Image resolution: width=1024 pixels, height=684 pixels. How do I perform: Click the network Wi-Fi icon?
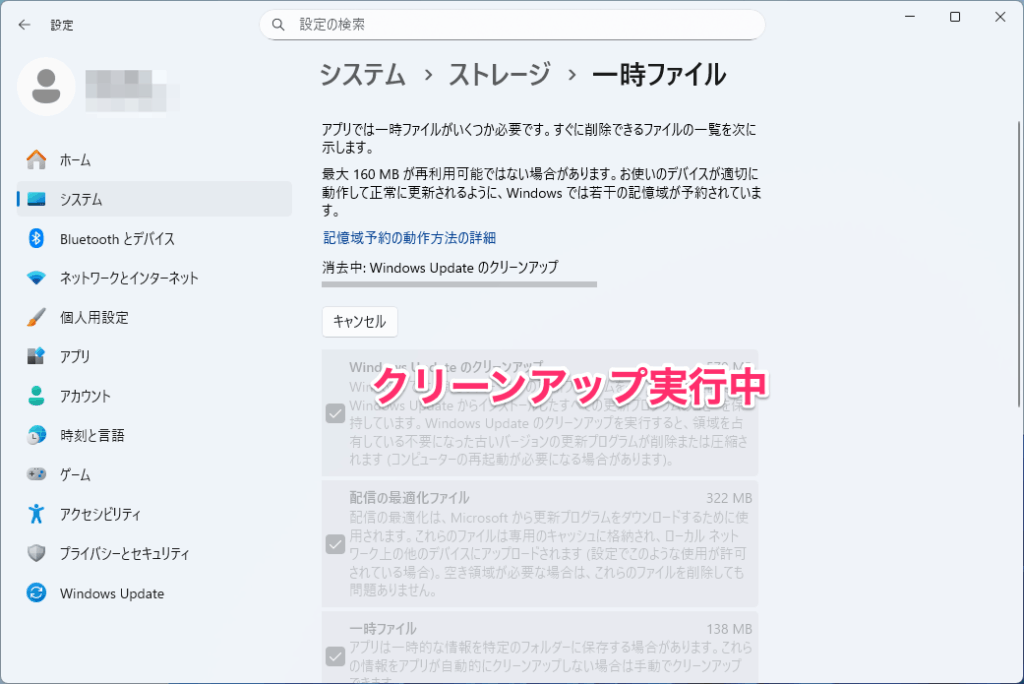click(x=37, y=278)
